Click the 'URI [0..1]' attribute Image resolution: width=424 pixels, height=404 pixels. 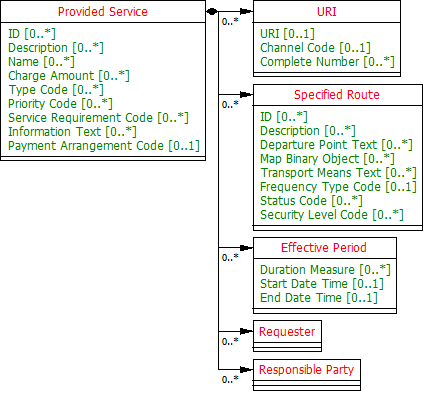[x=287, y=34]
